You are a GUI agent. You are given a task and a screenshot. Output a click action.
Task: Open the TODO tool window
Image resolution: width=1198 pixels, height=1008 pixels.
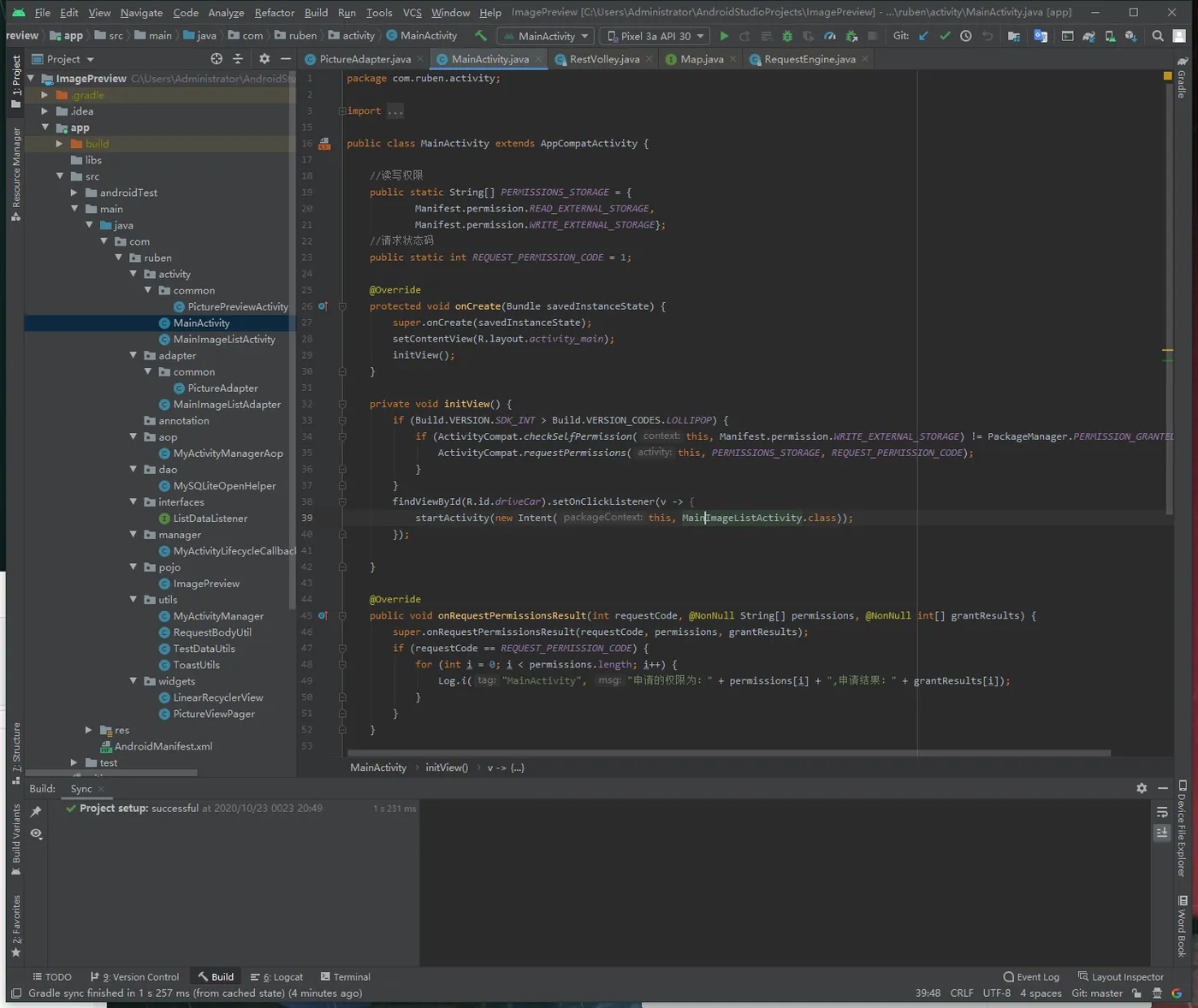52,977
